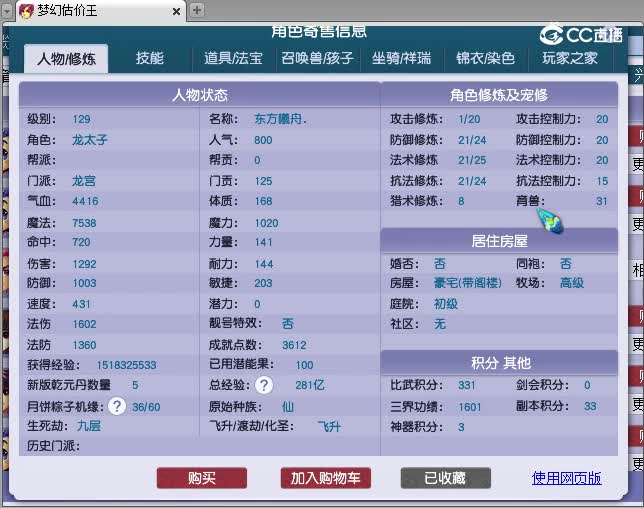
Task: Close the 梦幻估价王 tab
Action: (176, 11)
